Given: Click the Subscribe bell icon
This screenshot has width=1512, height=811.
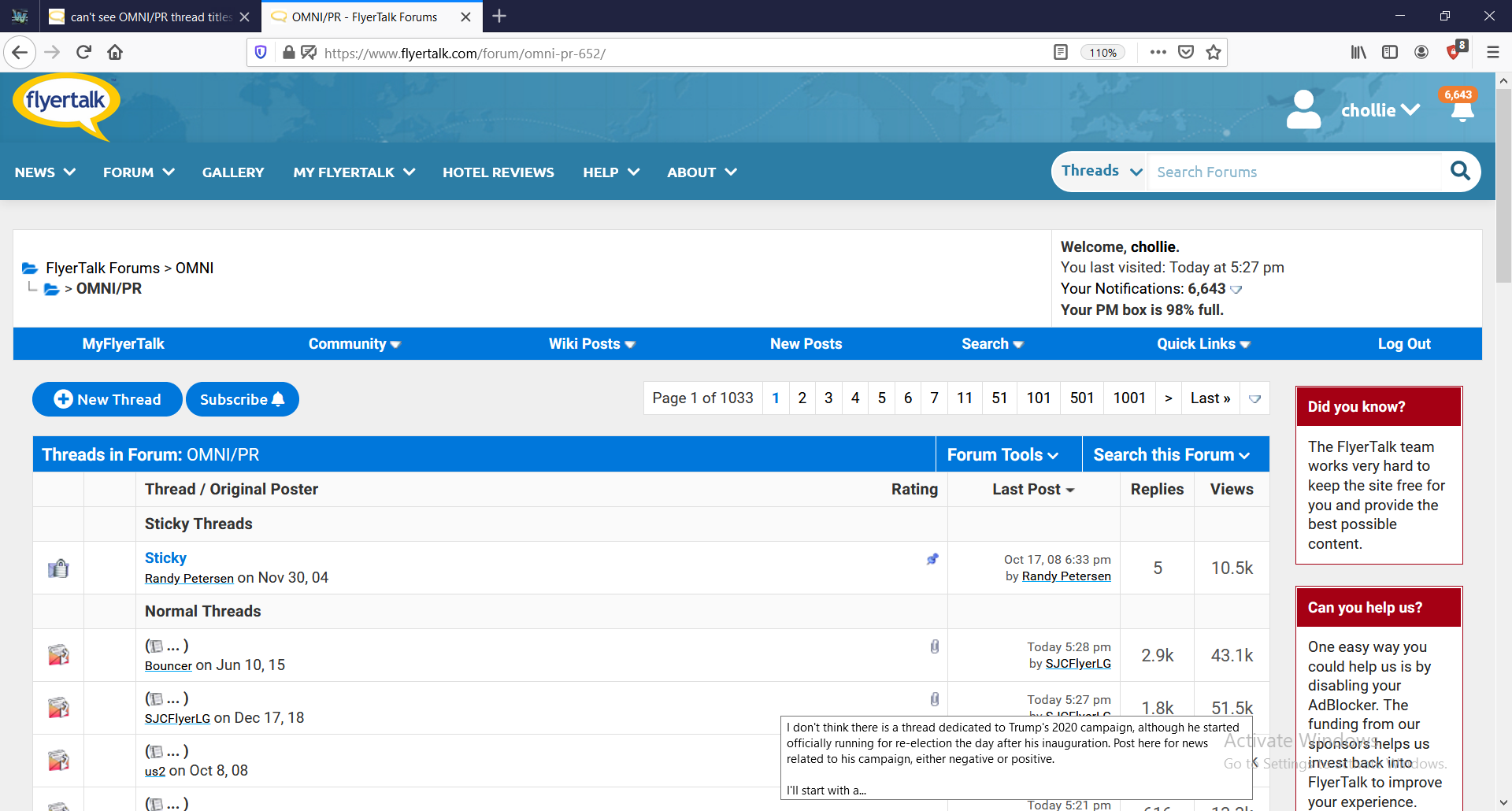Looking at the screenshot, I should click(277, 399).
